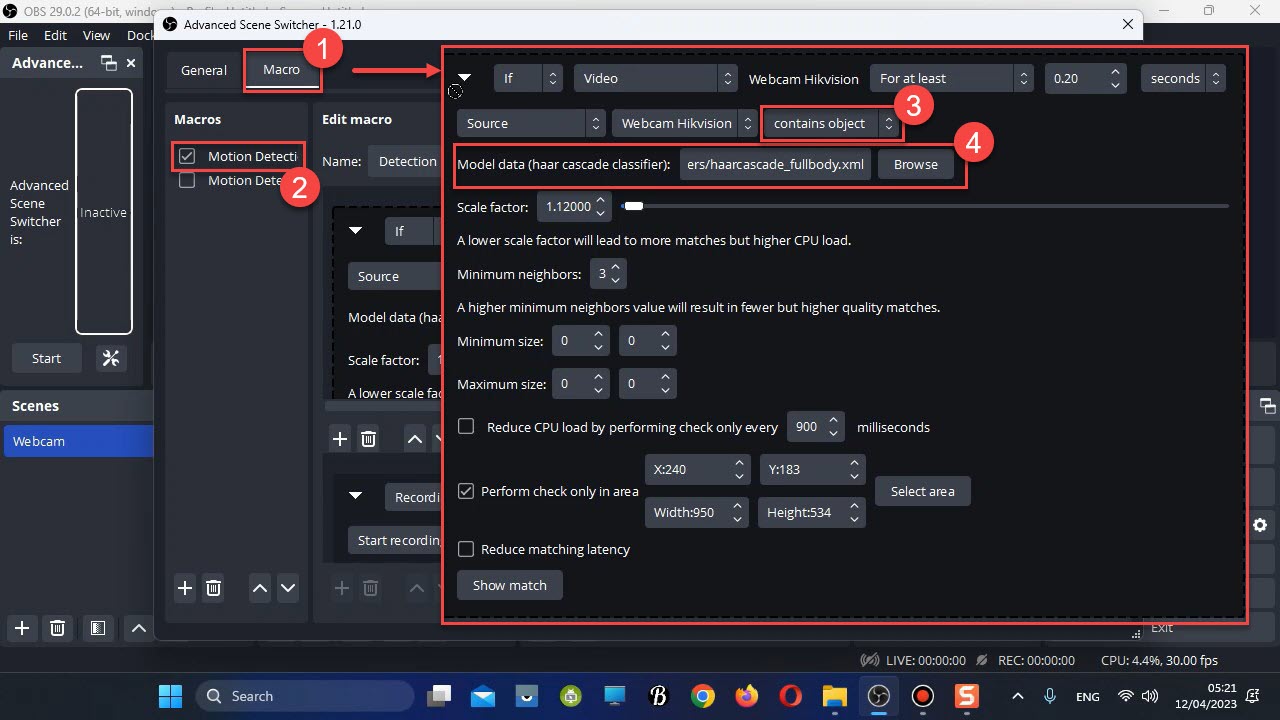Open Google Chrome from taskbar

click(702, 696)
